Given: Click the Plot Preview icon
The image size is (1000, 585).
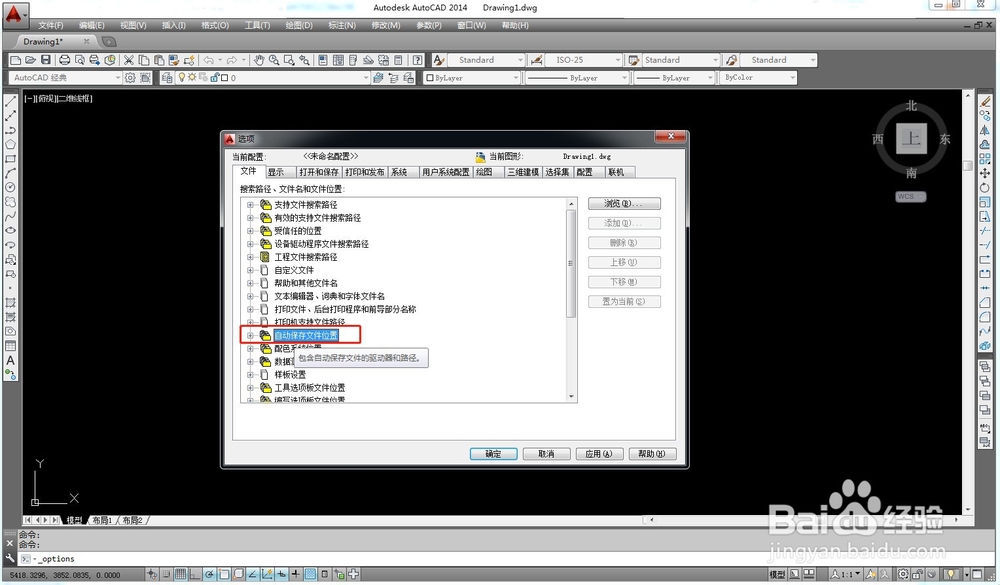Looking at the screenshot, I should [79, 60].
